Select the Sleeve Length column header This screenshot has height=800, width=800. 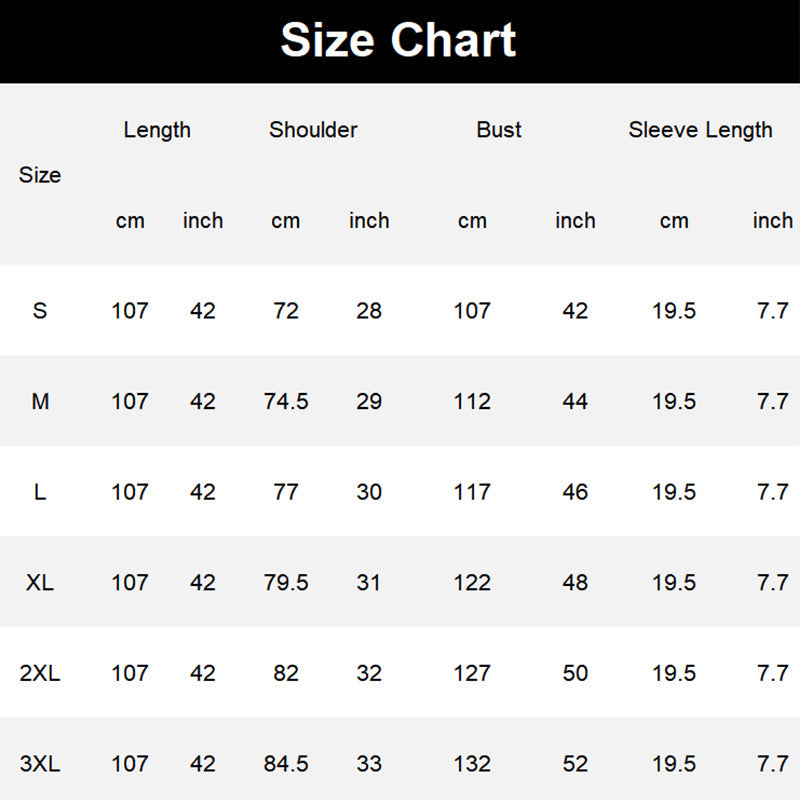click(x=700, y=130)
